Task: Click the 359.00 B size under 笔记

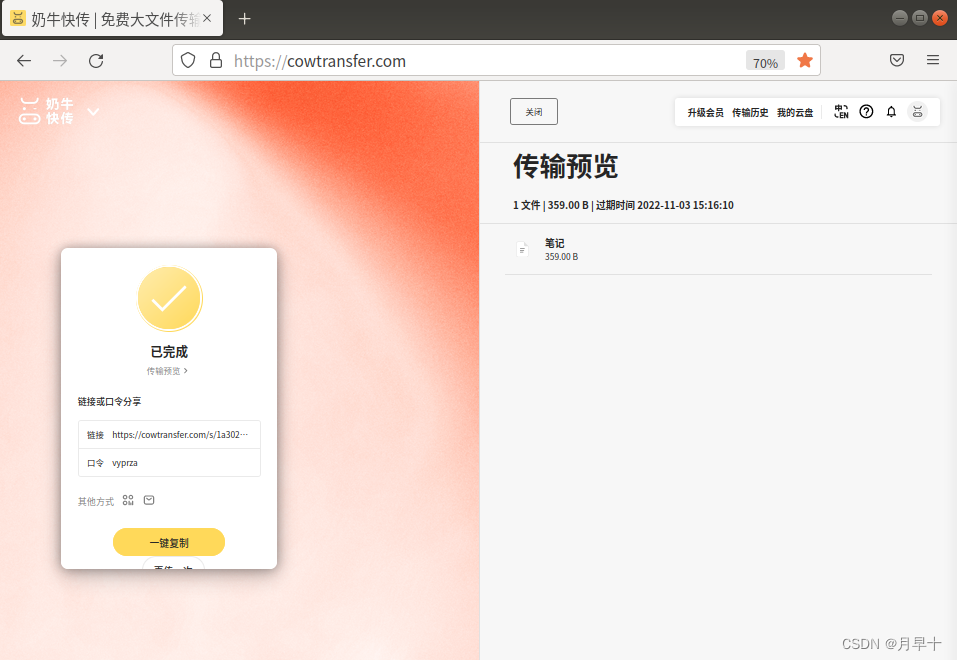Action: click(x=562, y=257)
